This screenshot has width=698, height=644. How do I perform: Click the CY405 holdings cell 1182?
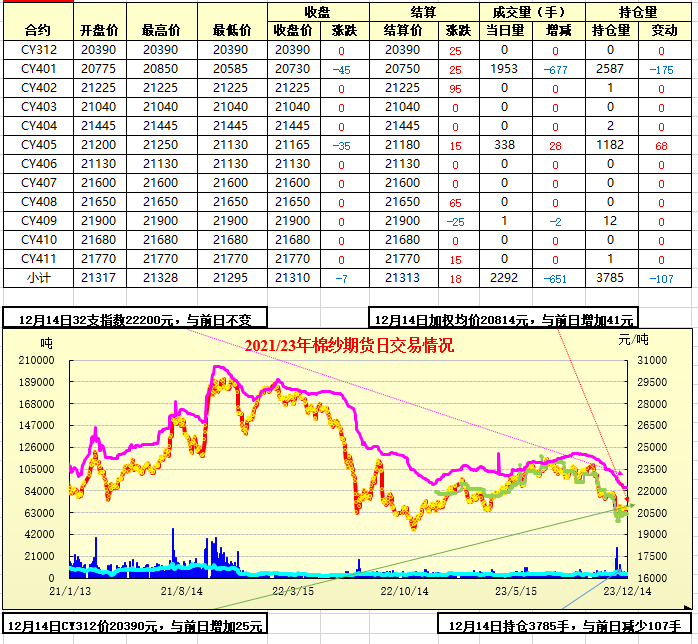pos(610,145)
